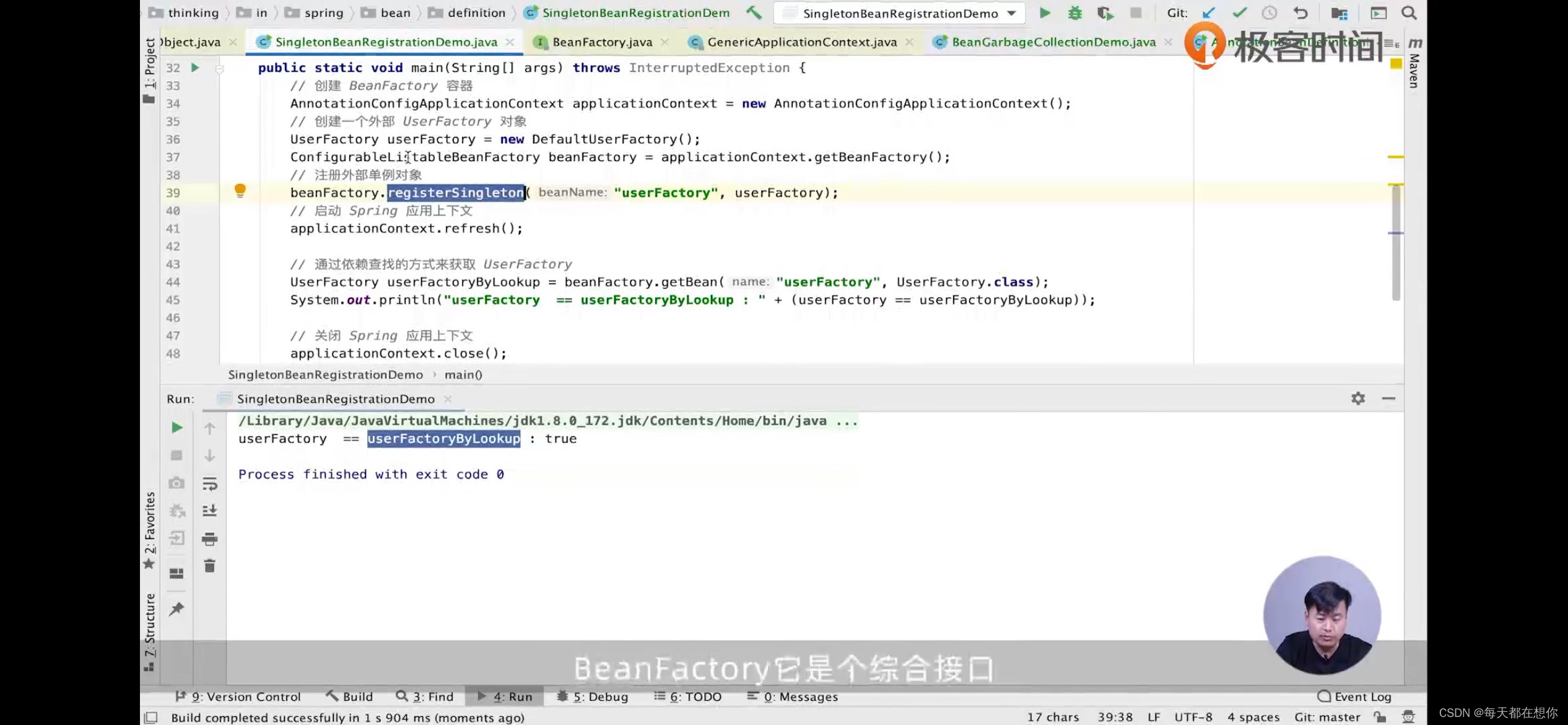Viewport: 1568px width, 725px height.
Task: Click the 'bean' folder breadcrumb
Action: [x=386, y=12]
